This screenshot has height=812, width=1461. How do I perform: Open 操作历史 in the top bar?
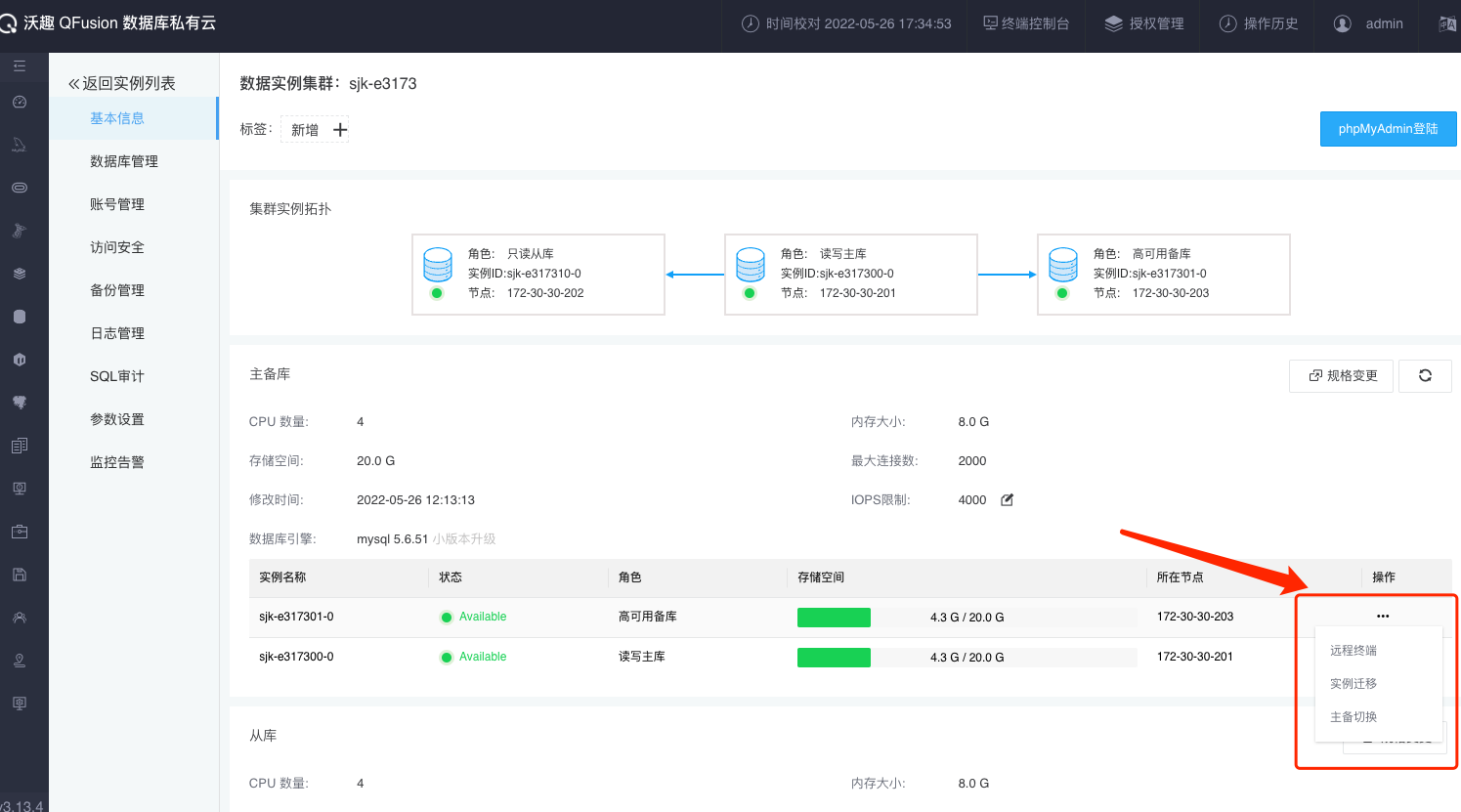tap(1259, 23)
